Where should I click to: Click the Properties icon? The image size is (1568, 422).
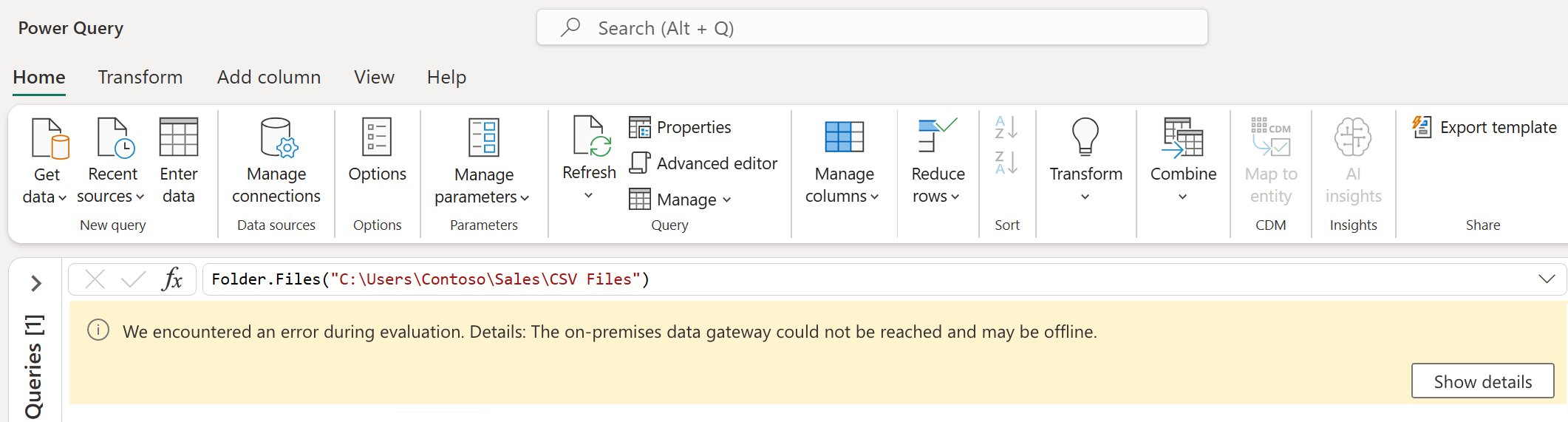pos(640,127)
